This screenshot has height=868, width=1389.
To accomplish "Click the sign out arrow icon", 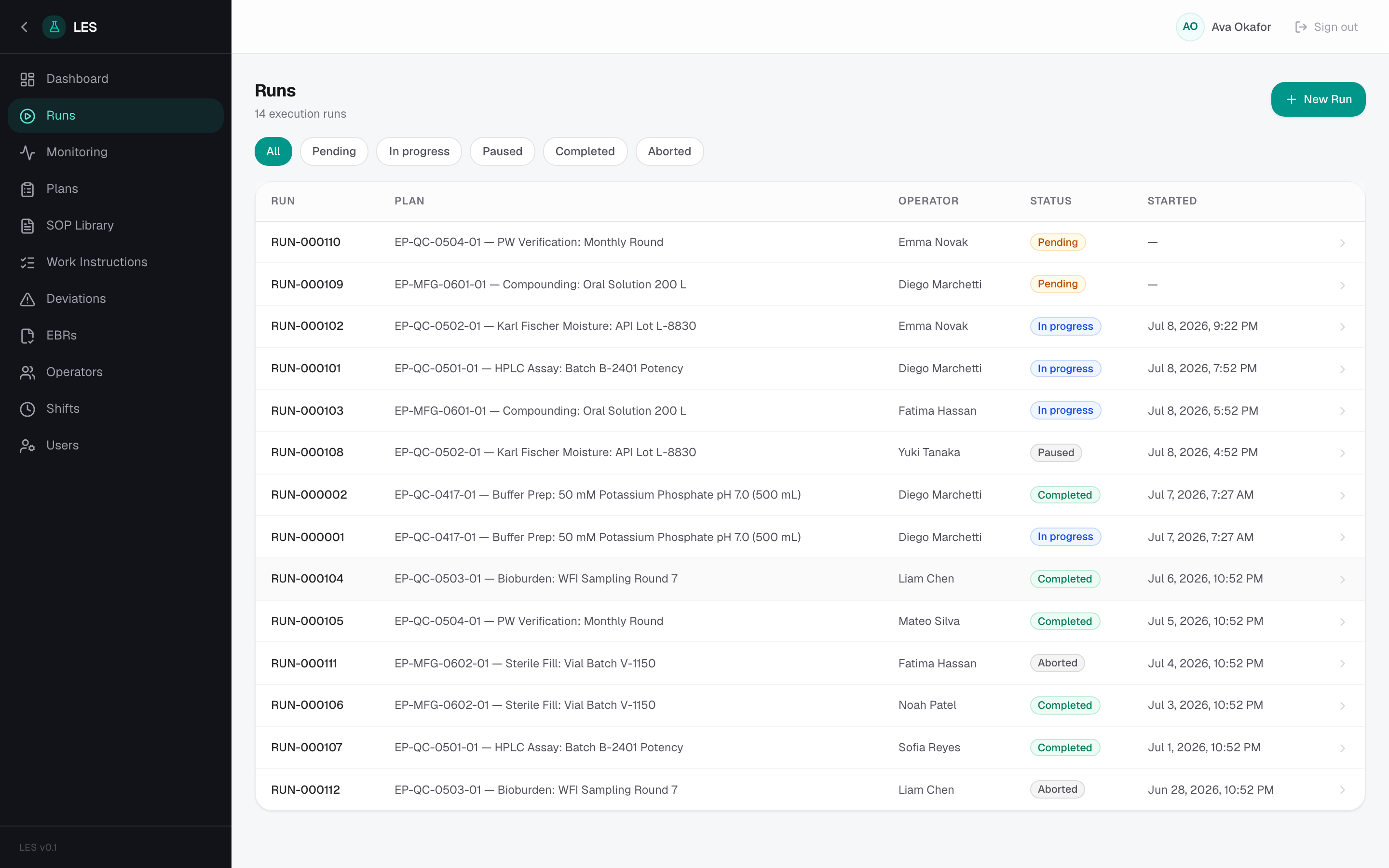I will [1301, 27].
